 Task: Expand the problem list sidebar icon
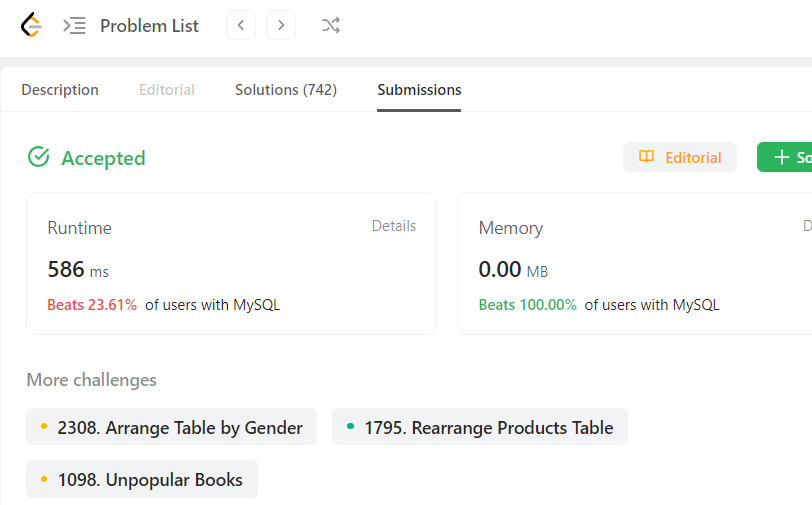(74, 25)
